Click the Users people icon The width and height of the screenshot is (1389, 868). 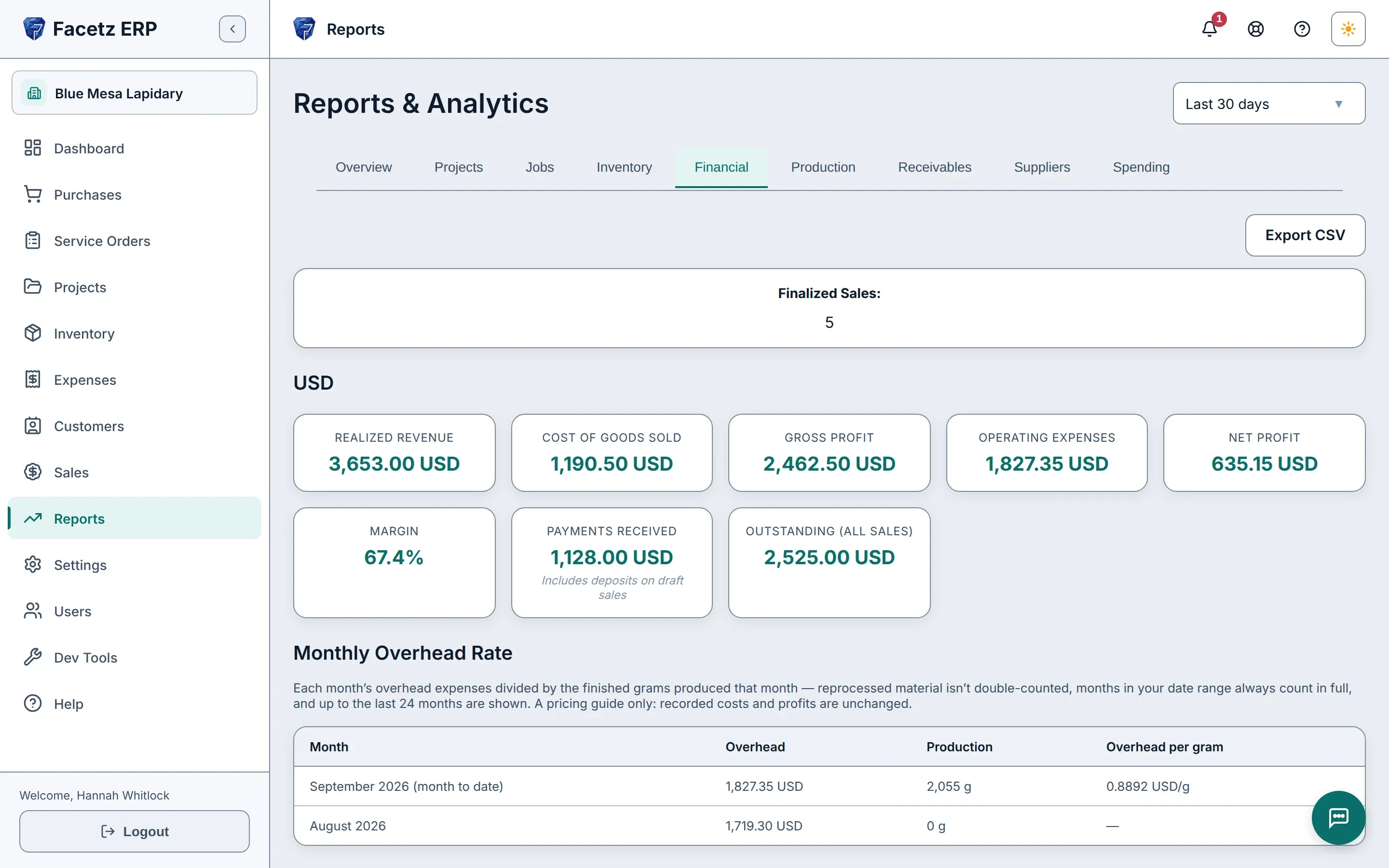pyautogui.click(x=33, y=611)
